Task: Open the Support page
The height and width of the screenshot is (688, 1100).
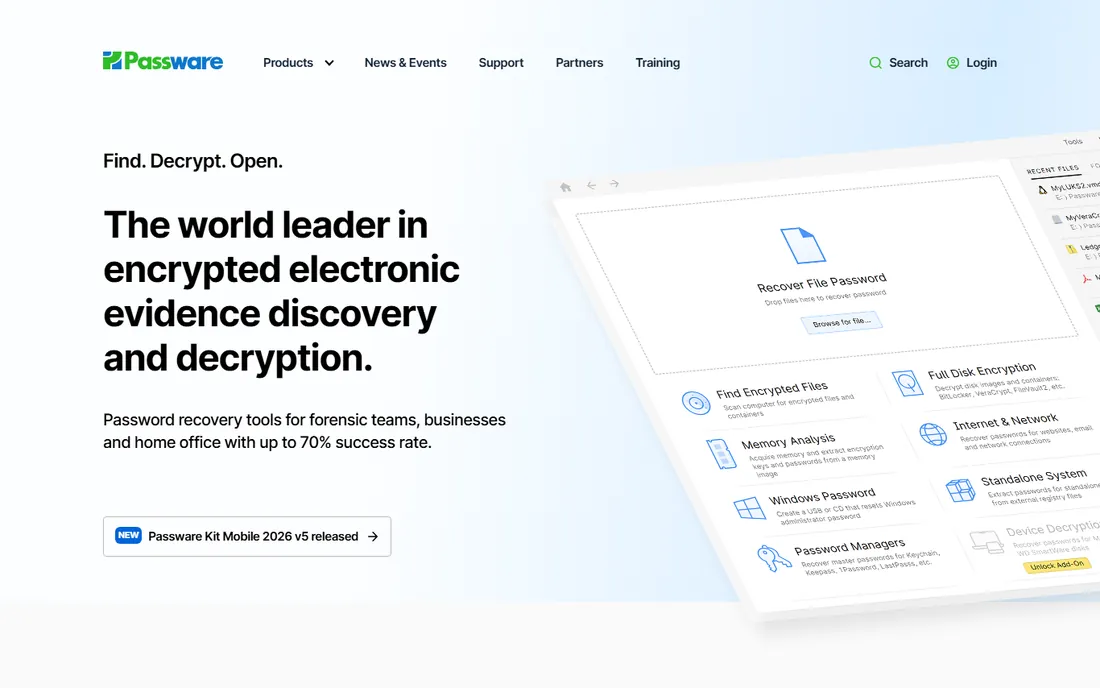Action: [x=501, y=62]
